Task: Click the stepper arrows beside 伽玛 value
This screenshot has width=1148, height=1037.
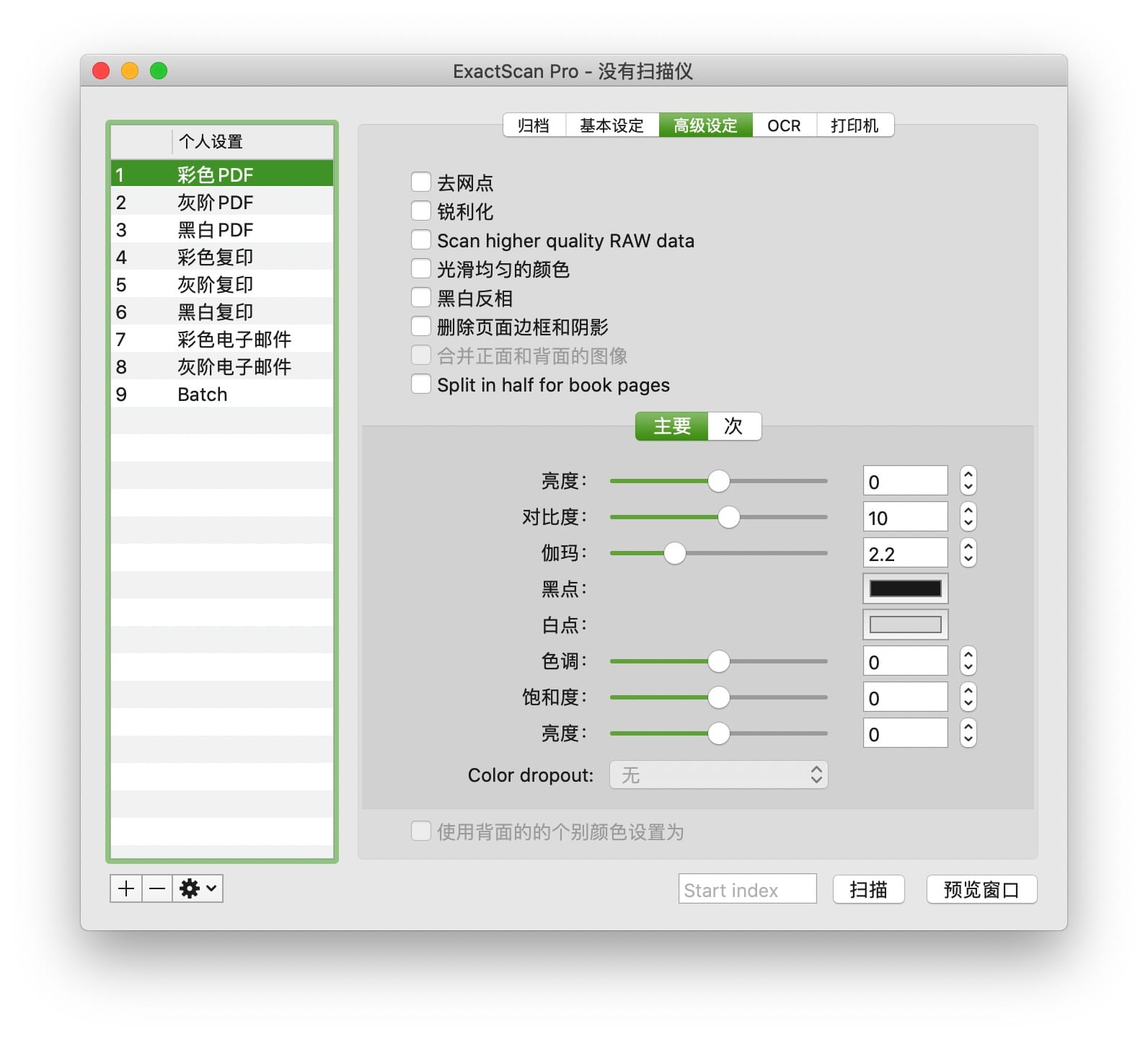Action: [968, 553]
